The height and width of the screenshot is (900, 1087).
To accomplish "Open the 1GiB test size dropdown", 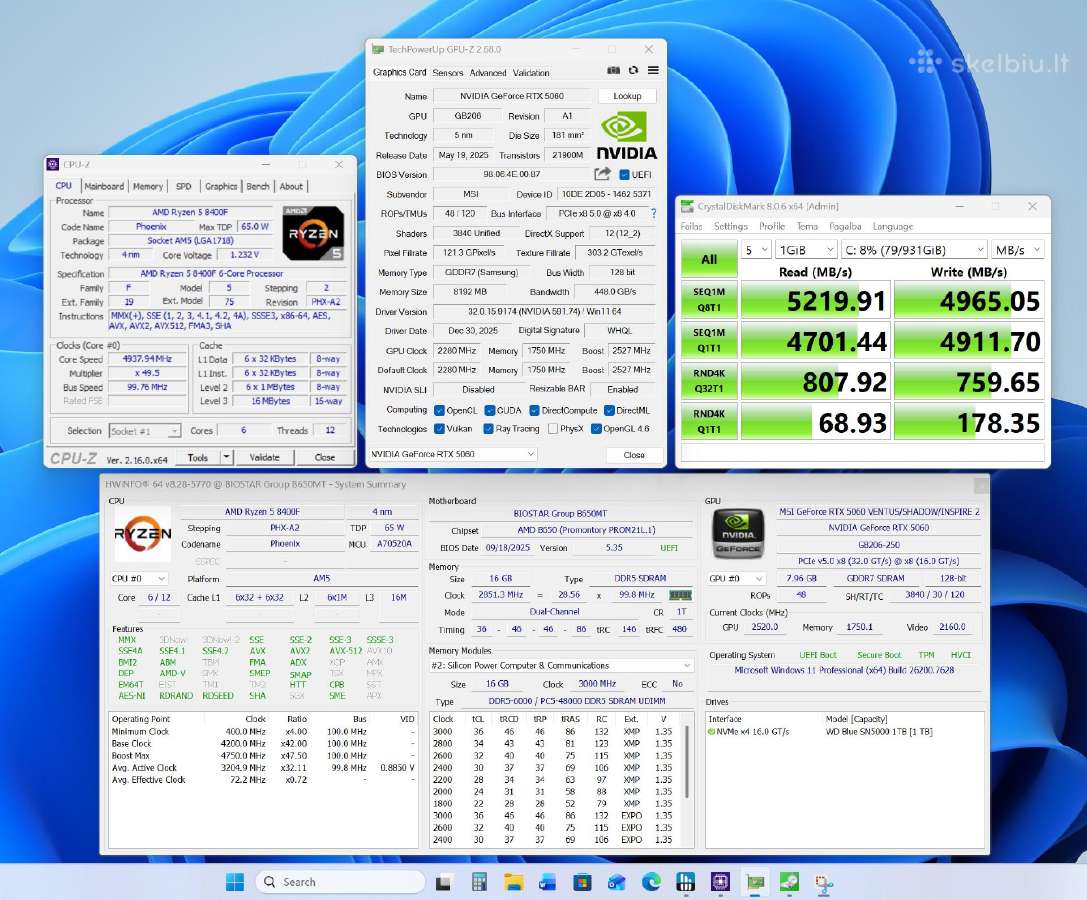I will [x=806, y=250].
